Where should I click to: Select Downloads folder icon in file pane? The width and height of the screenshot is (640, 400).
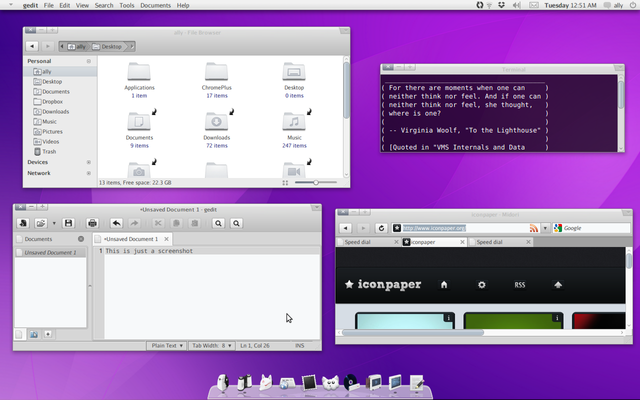coord(216,121)
